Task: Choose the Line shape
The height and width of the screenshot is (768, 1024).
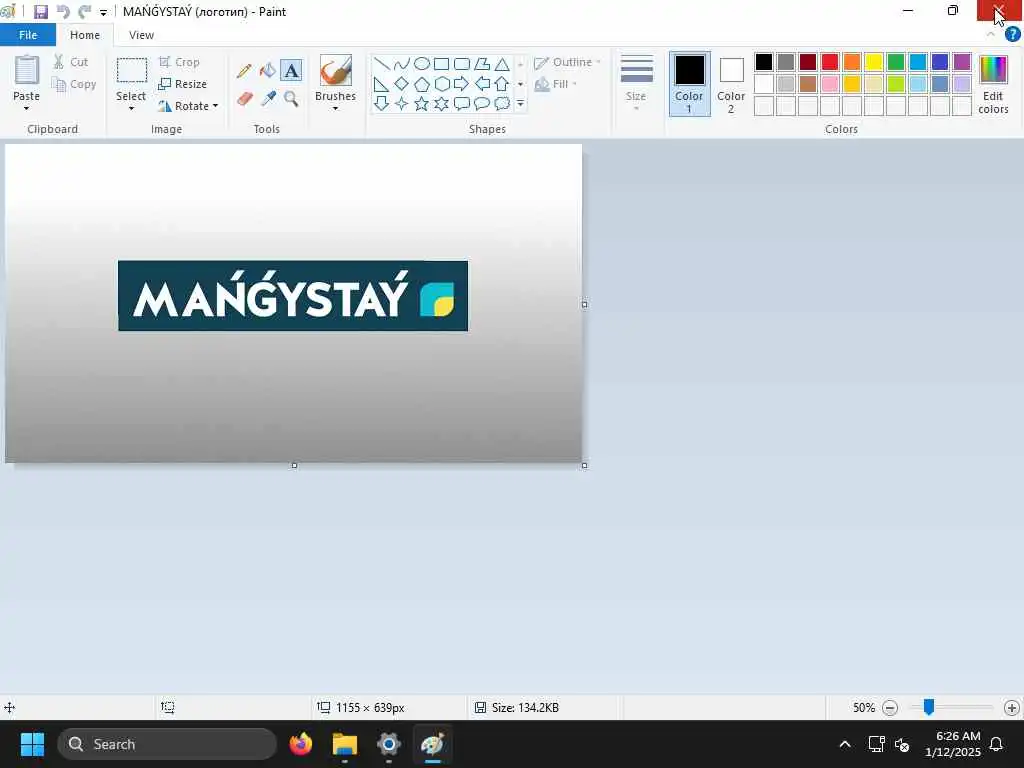Action: (382, 64)
